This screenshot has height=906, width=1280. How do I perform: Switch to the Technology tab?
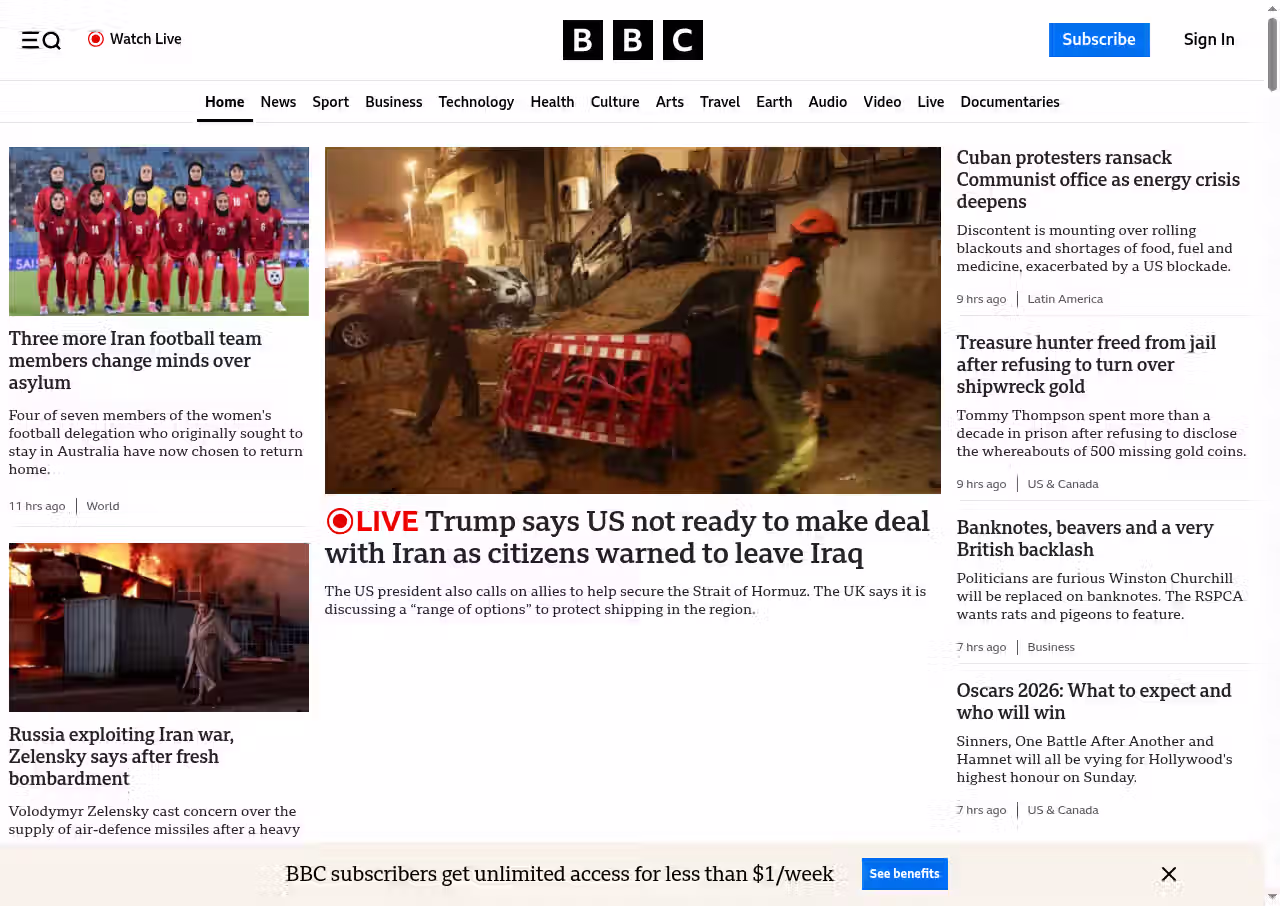click(x=476, y=102)
